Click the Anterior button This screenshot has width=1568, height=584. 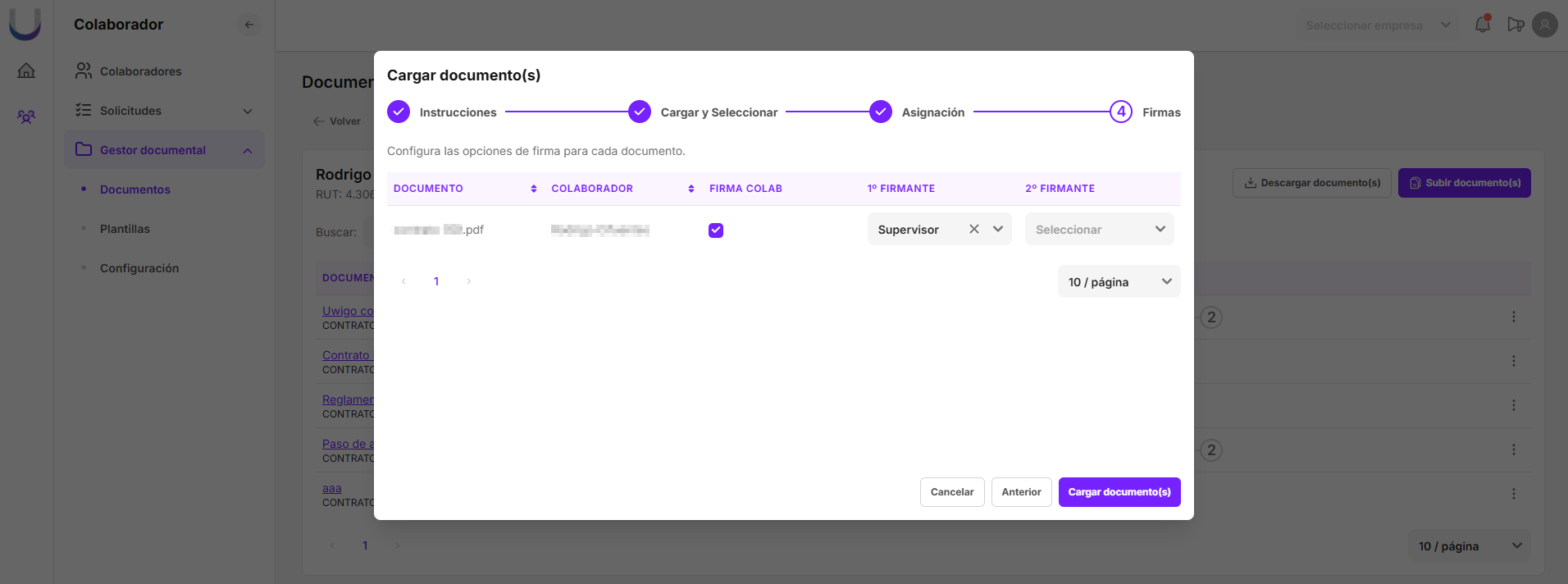click(1021, 492)
